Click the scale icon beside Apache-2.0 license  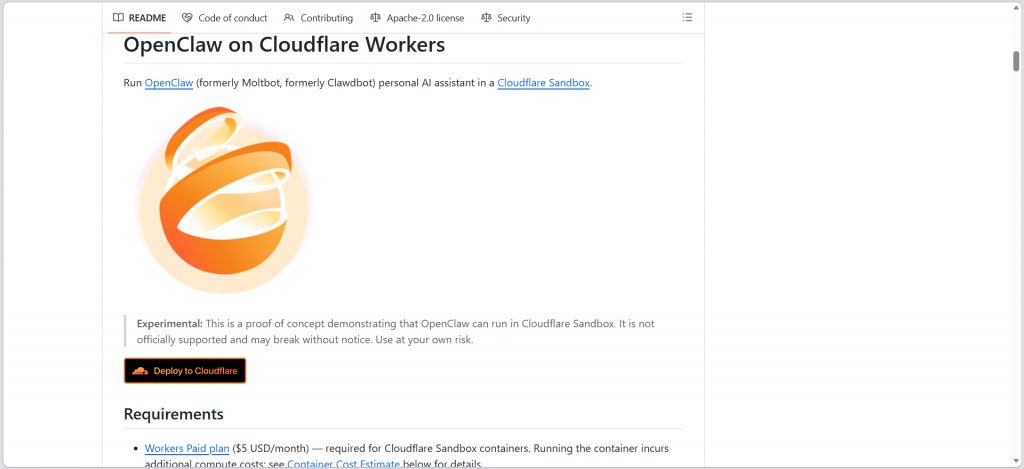click(375, 17)
